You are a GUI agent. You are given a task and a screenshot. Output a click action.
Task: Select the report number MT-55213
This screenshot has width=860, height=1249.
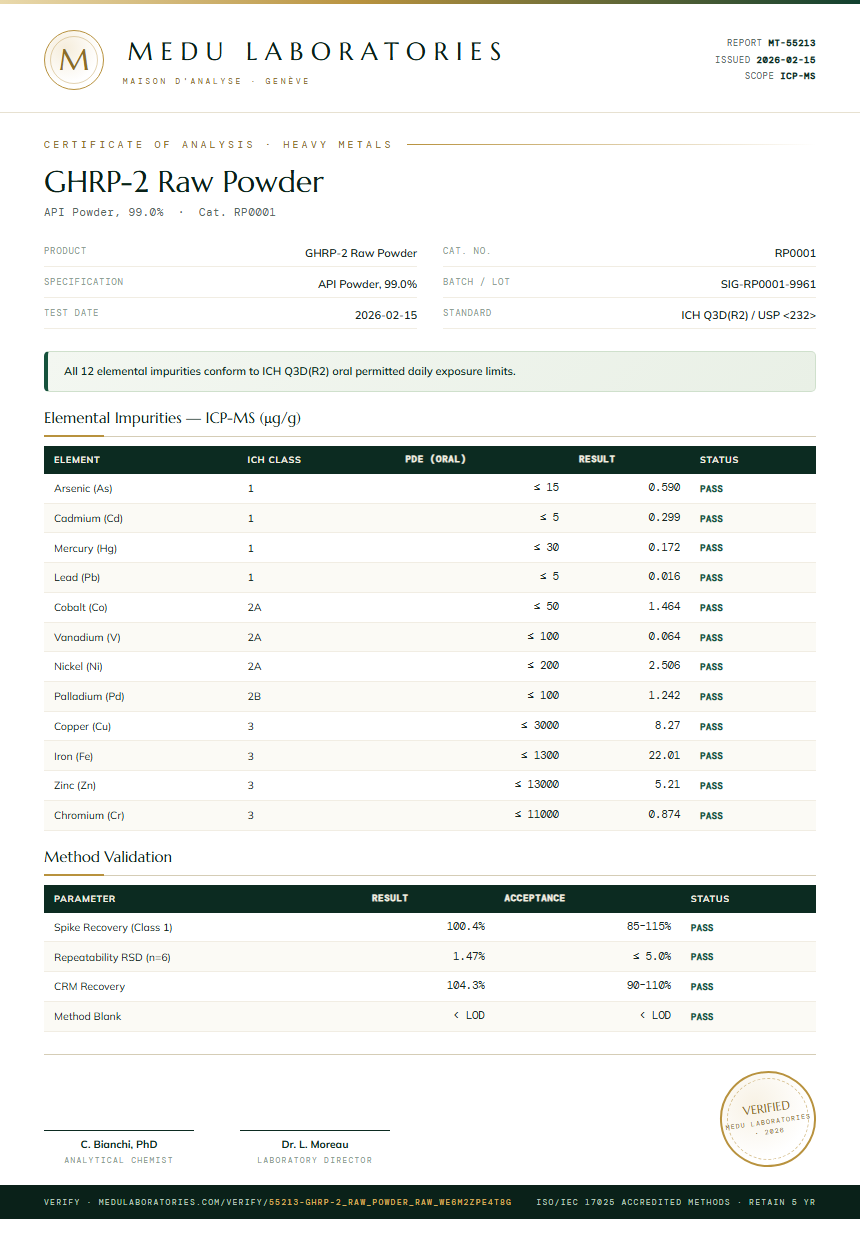[x=791, y=43]
